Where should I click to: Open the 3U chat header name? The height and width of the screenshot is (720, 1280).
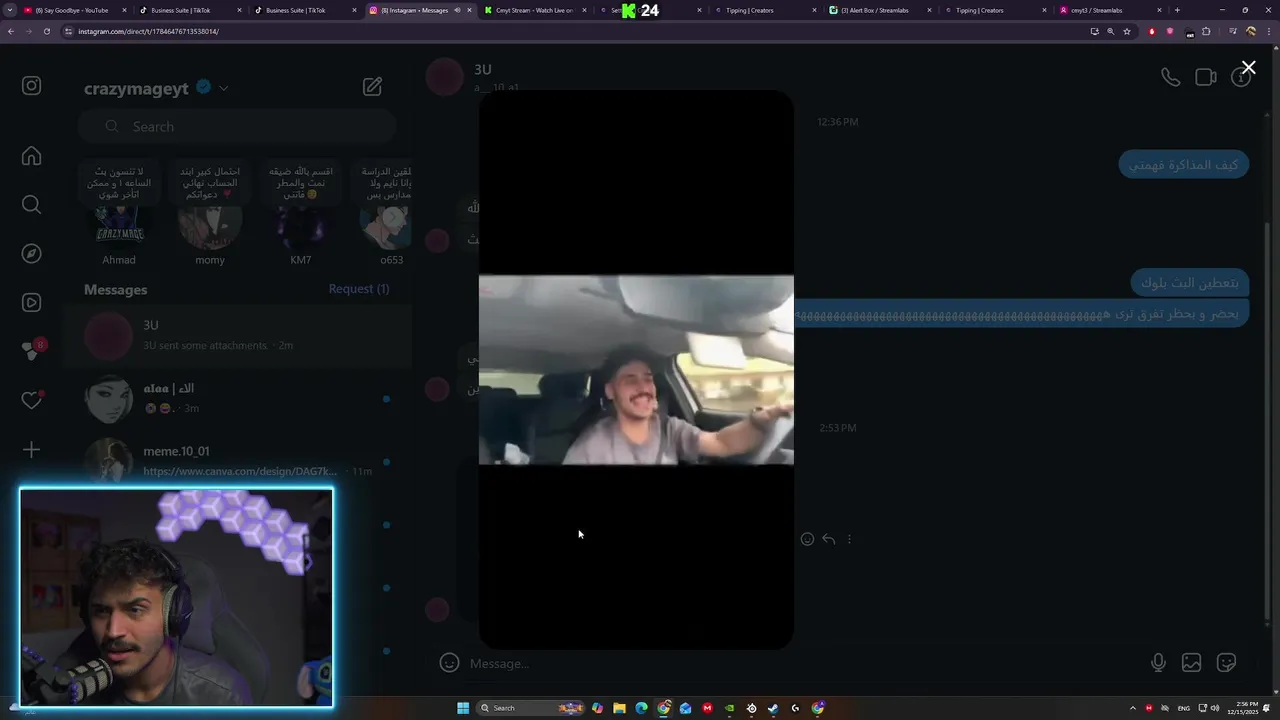[x=483, y=69]
